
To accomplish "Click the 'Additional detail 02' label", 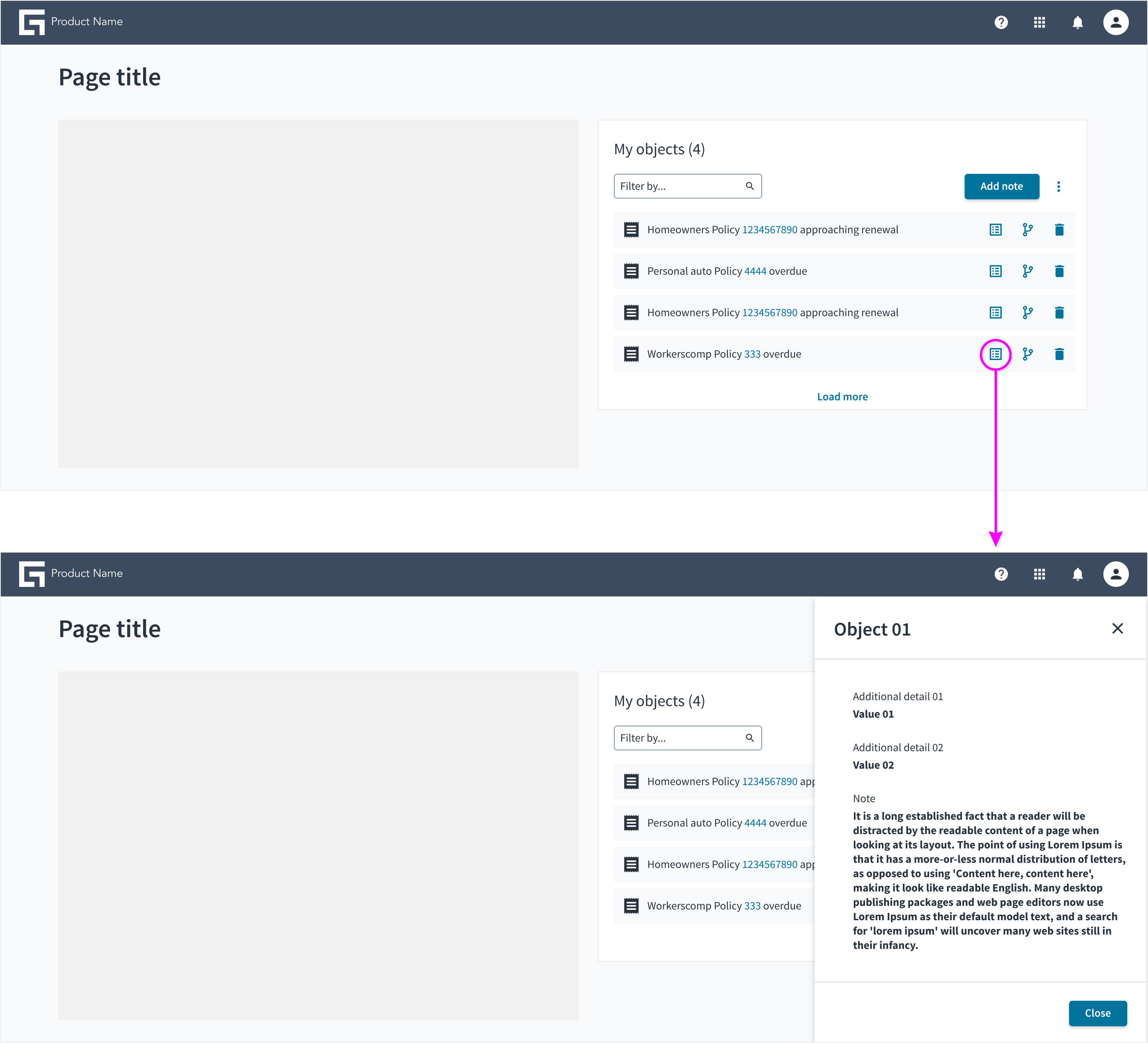I will [x=897, y=748].
